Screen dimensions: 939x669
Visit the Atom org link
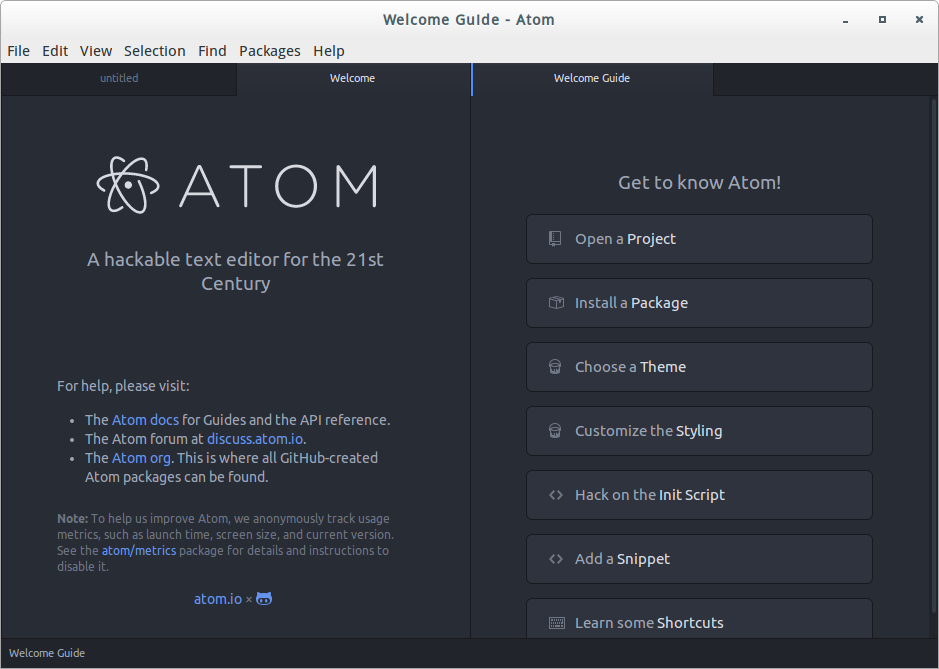click(141, 458)
